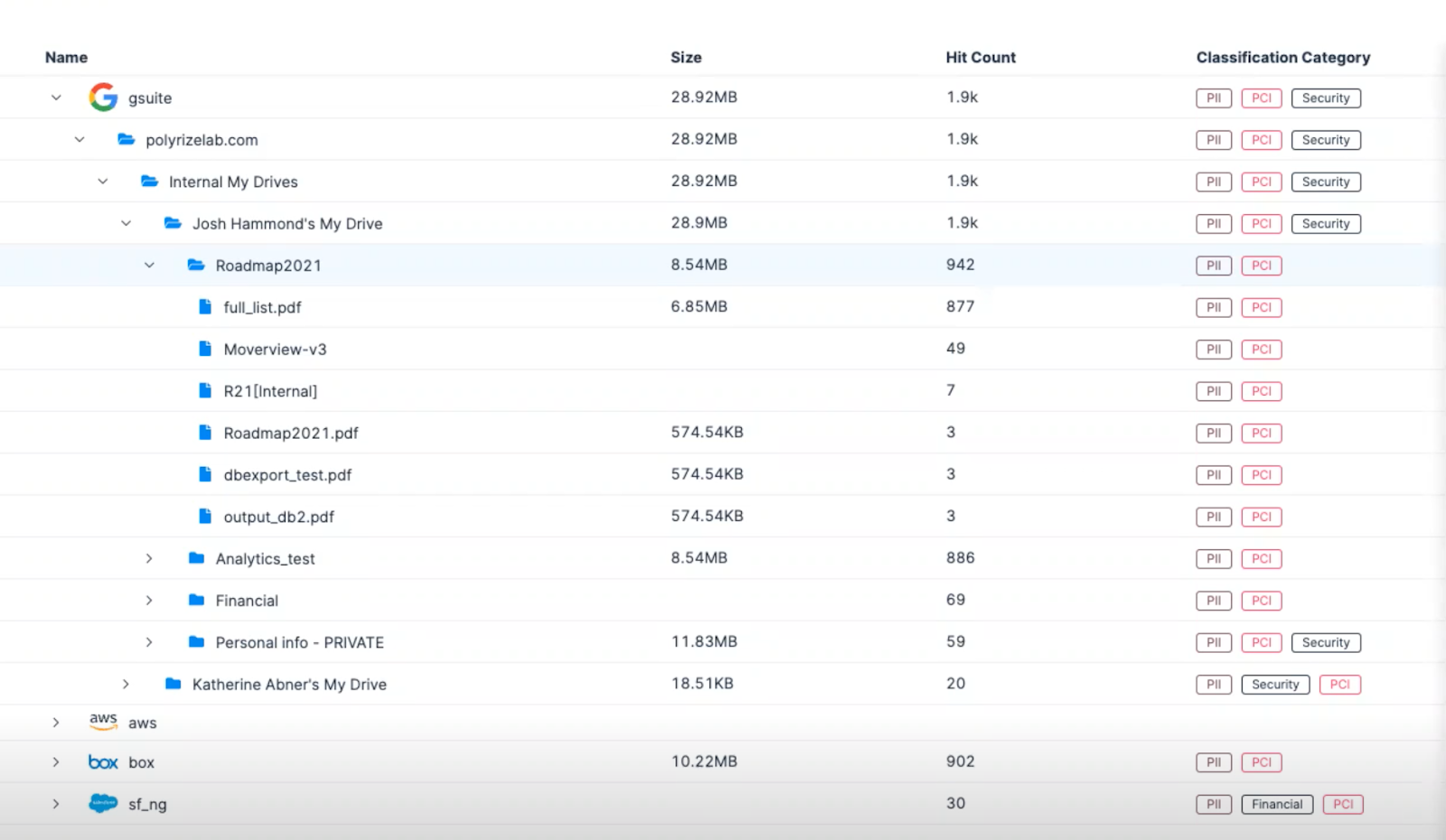This screenshot has height=840, width=1446.
Task: Select the Personal info - PRIVATE folder
Action: (299, 643)
